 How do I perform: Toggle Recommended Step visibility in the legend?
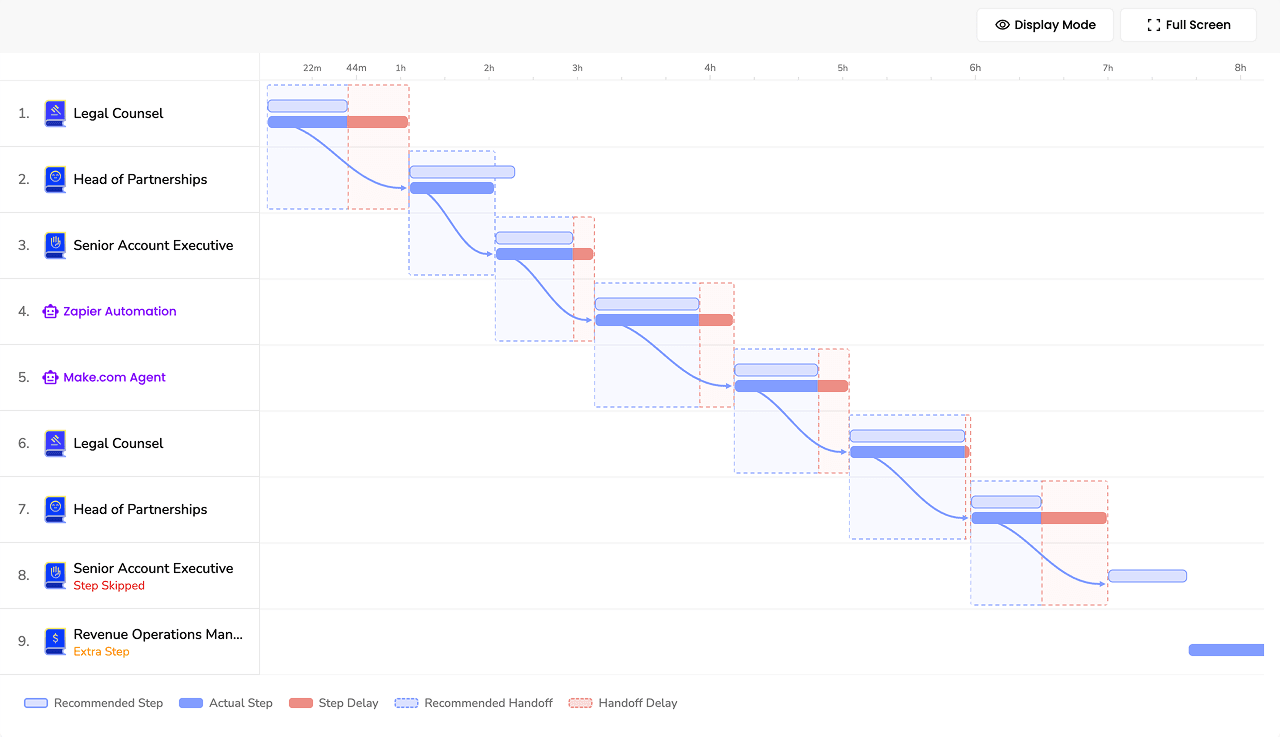pyautogui.click(x=36, y=703)
